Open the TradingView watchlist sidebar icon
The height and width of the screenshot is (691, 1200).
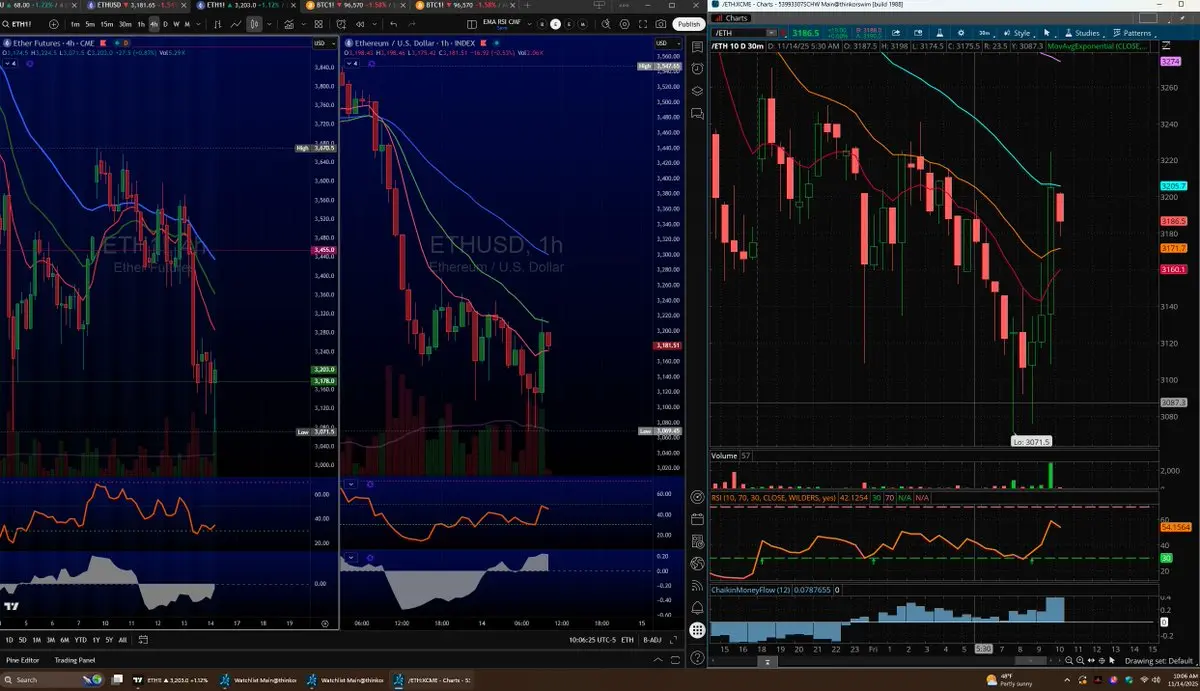point(697,47)
